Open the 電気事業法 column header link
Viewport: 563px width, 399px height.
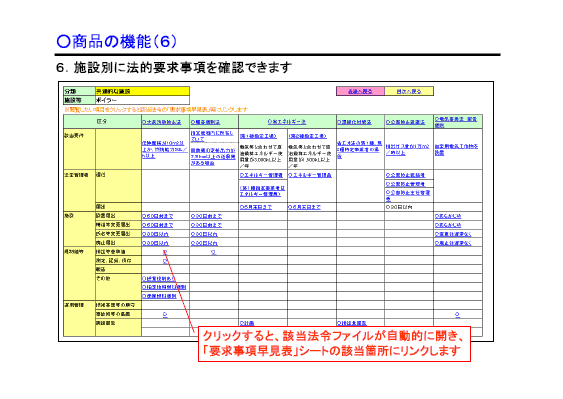(456, 122)
